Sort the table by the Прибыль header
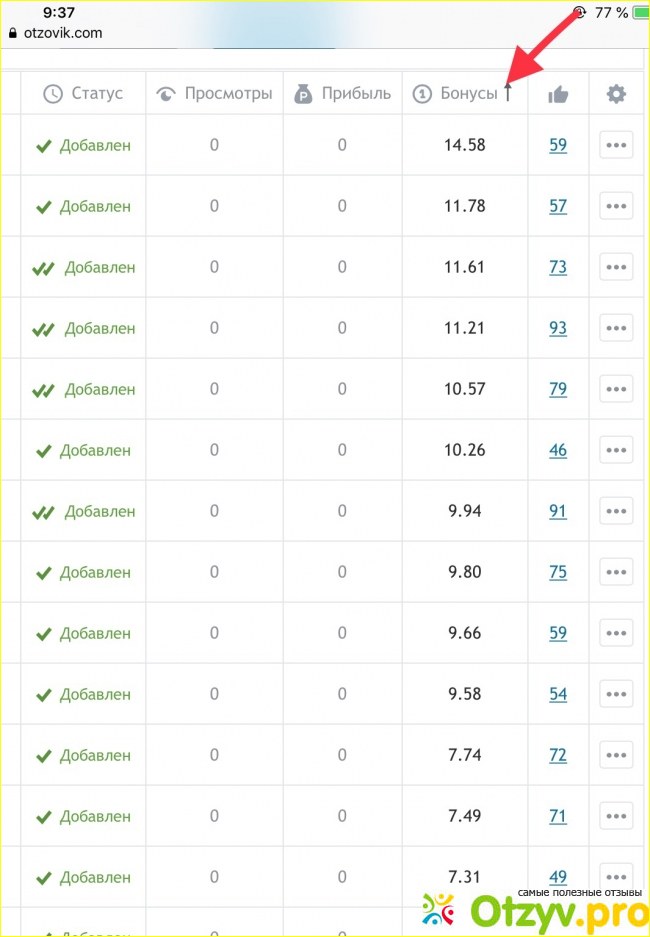The image size is (650, 937). pos(356,94)
